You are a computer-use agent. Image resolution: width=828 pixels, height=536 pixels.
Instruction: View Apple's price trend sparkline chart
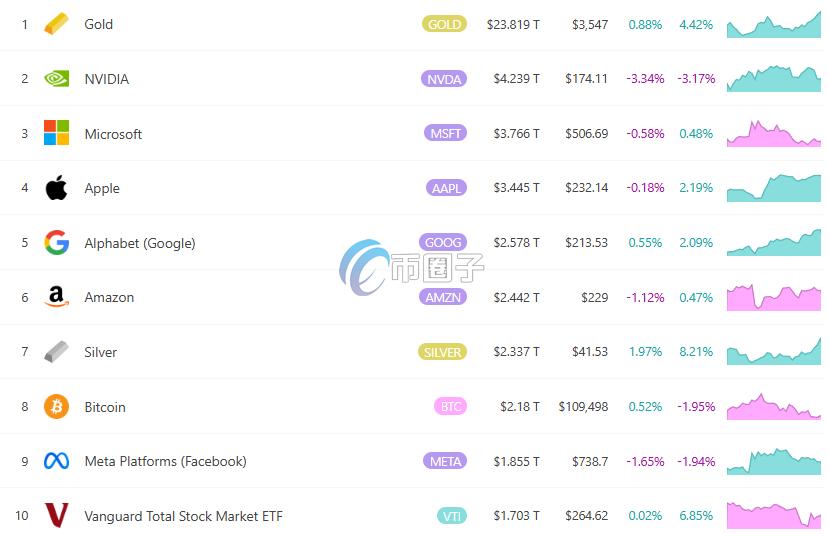point(774,188)
